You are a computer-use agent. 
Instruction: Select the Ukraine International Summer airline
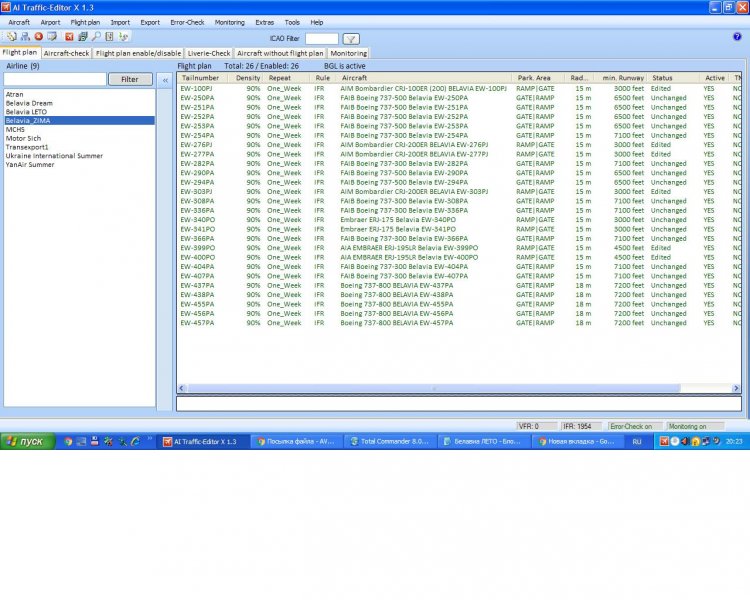click(x=54, y=156)
